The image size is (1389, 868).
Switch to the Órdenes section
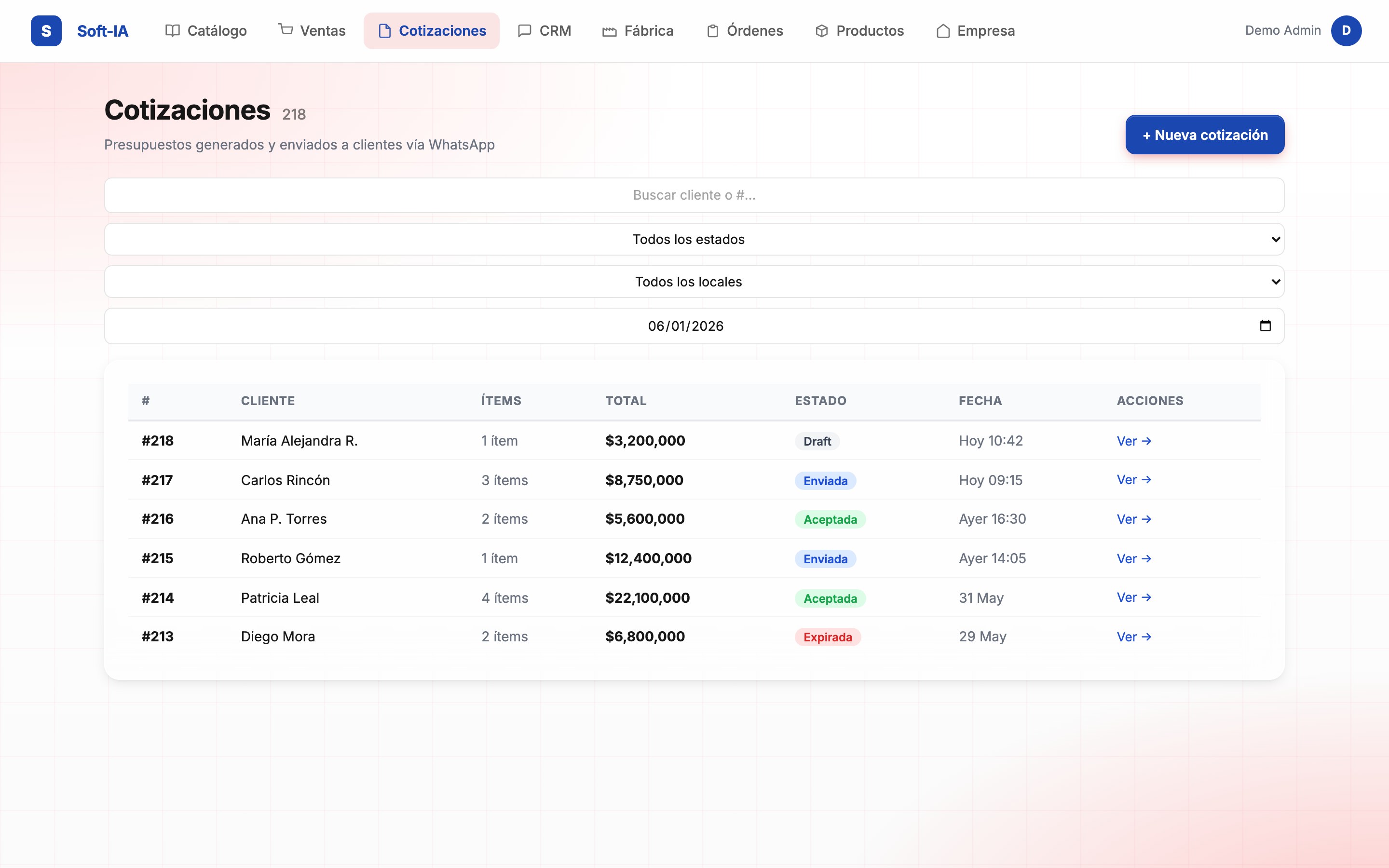[745, 31]
